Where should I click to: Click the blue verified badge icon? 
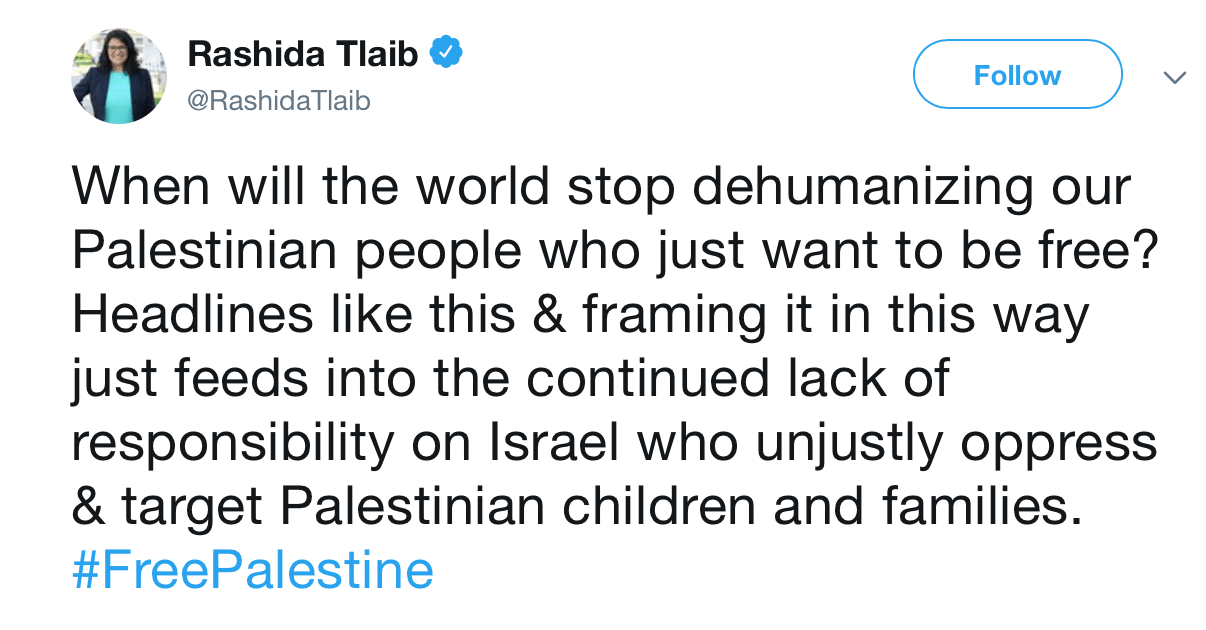(x=445, y=53)
